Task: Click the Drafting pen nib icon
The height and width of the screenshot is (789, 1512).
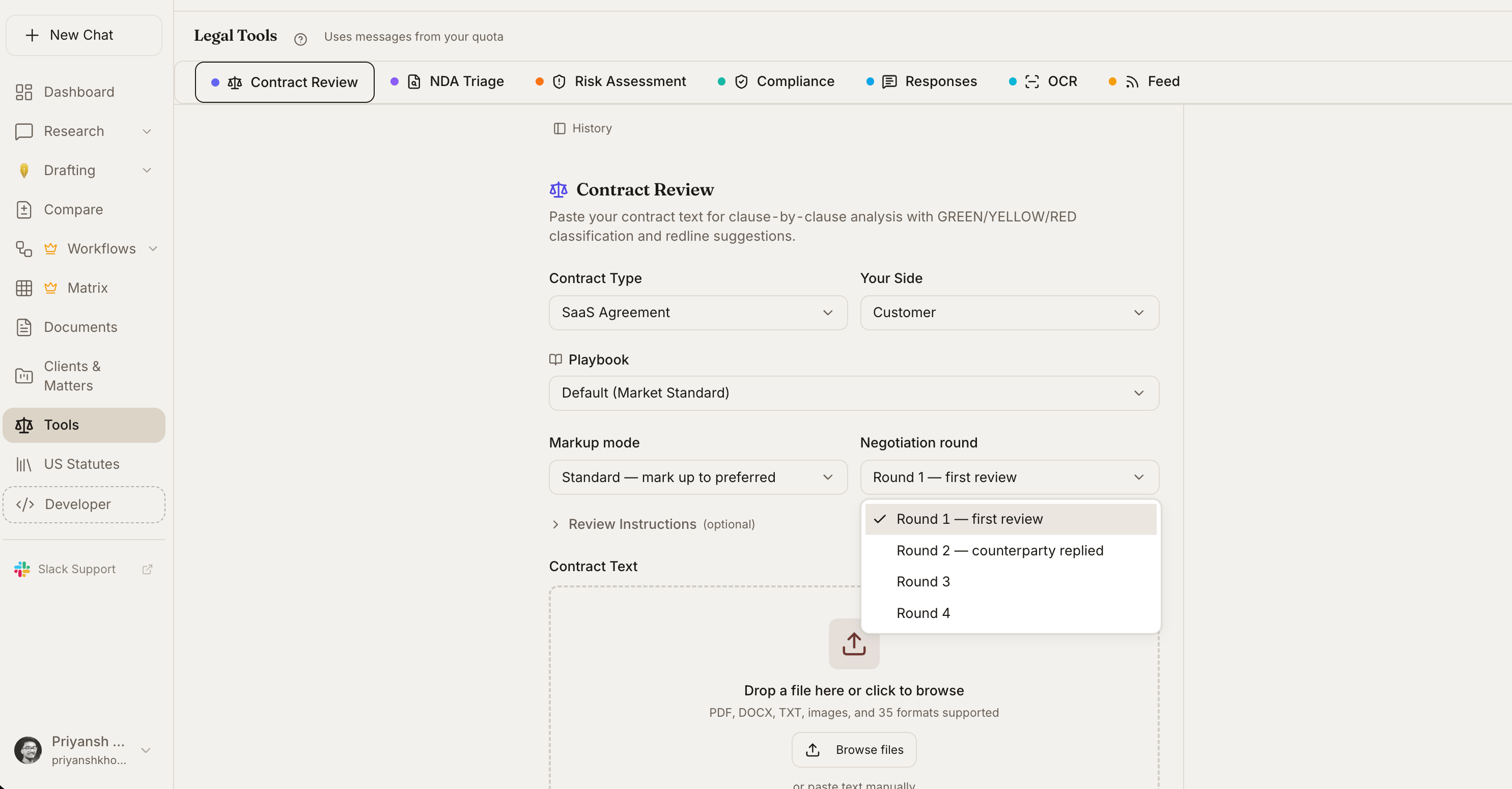Action: [x=24, y=171]
